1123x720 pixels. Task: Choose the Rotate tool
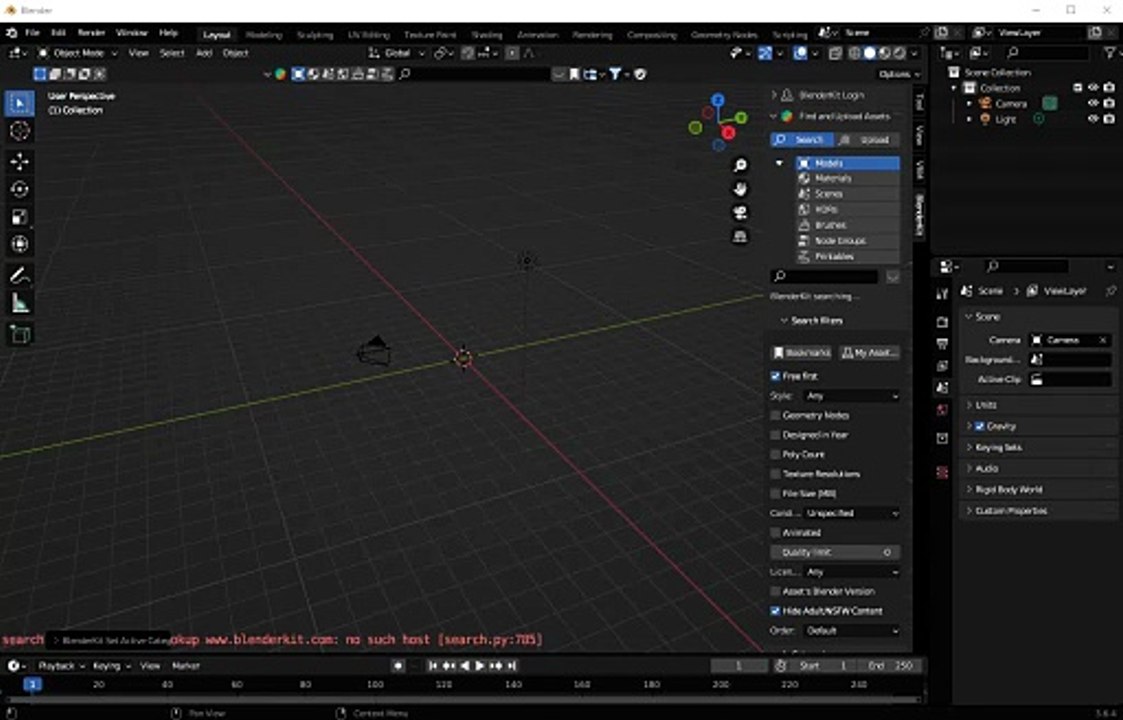pyautogui.click(x=19, y=189)
